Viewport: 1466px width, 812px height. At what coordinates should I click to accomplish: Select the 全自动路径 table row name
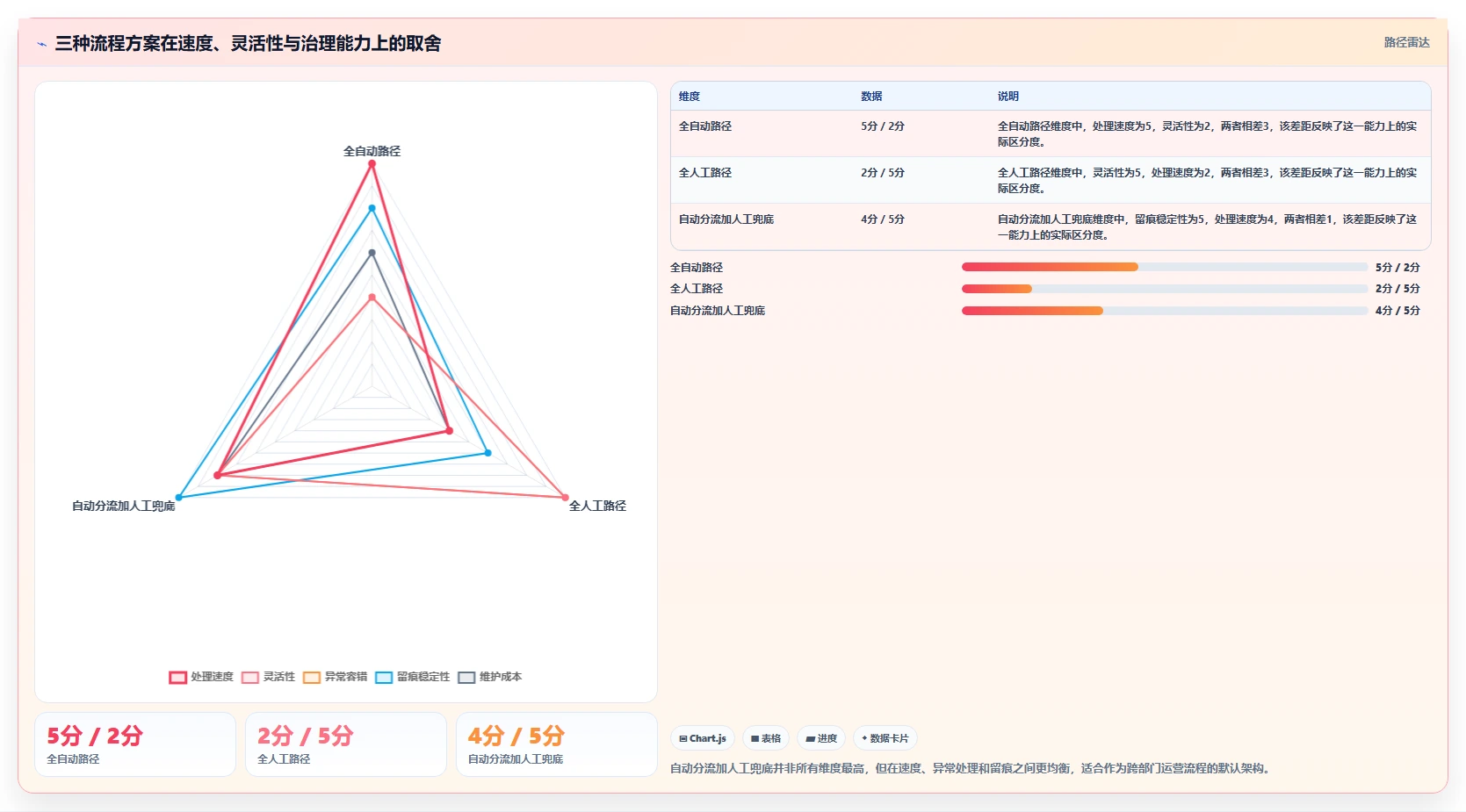(x=705, y=126)
